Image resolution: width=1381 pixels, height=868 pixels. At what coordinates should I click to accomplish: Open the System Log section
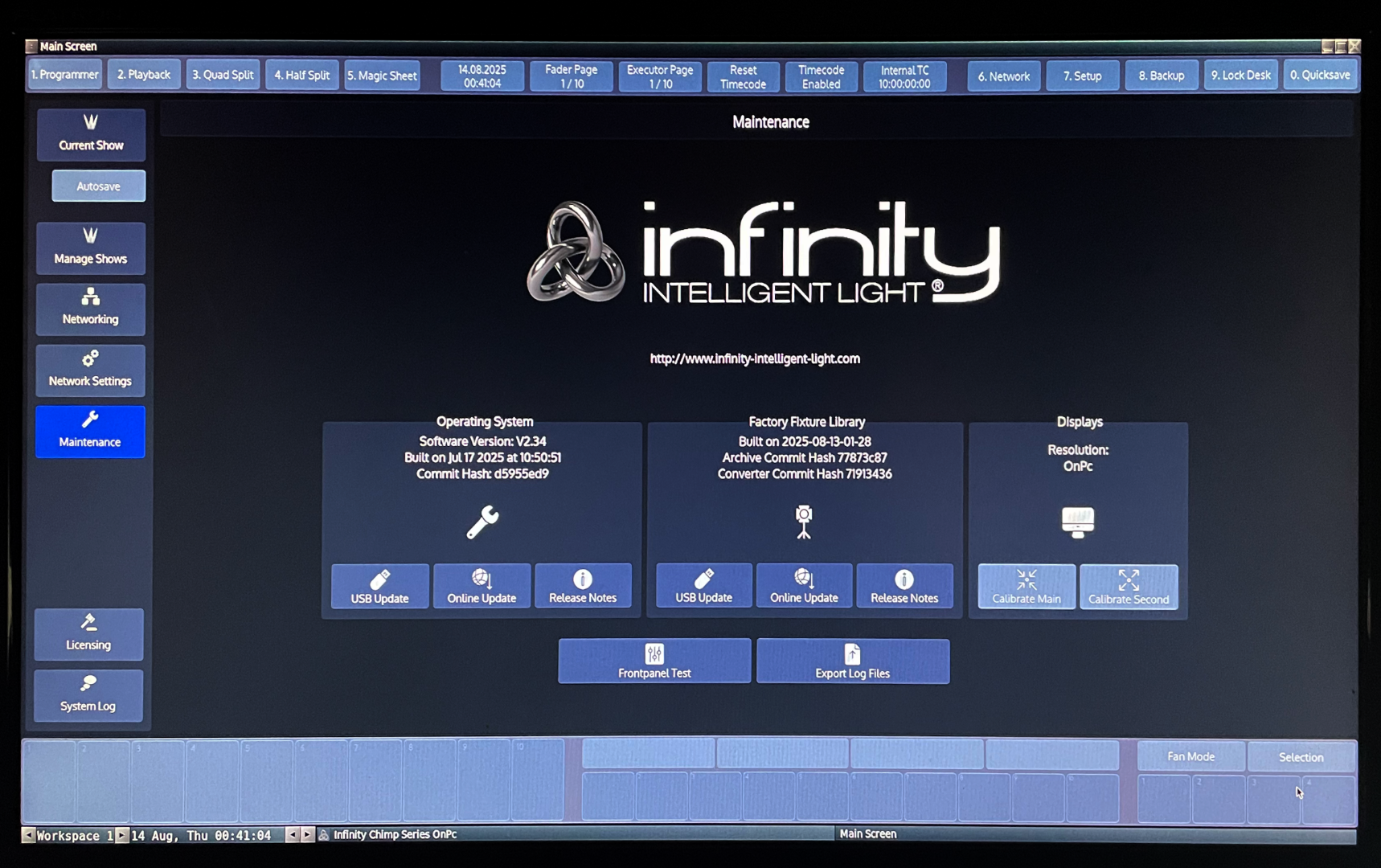click(x=88, y=695)
